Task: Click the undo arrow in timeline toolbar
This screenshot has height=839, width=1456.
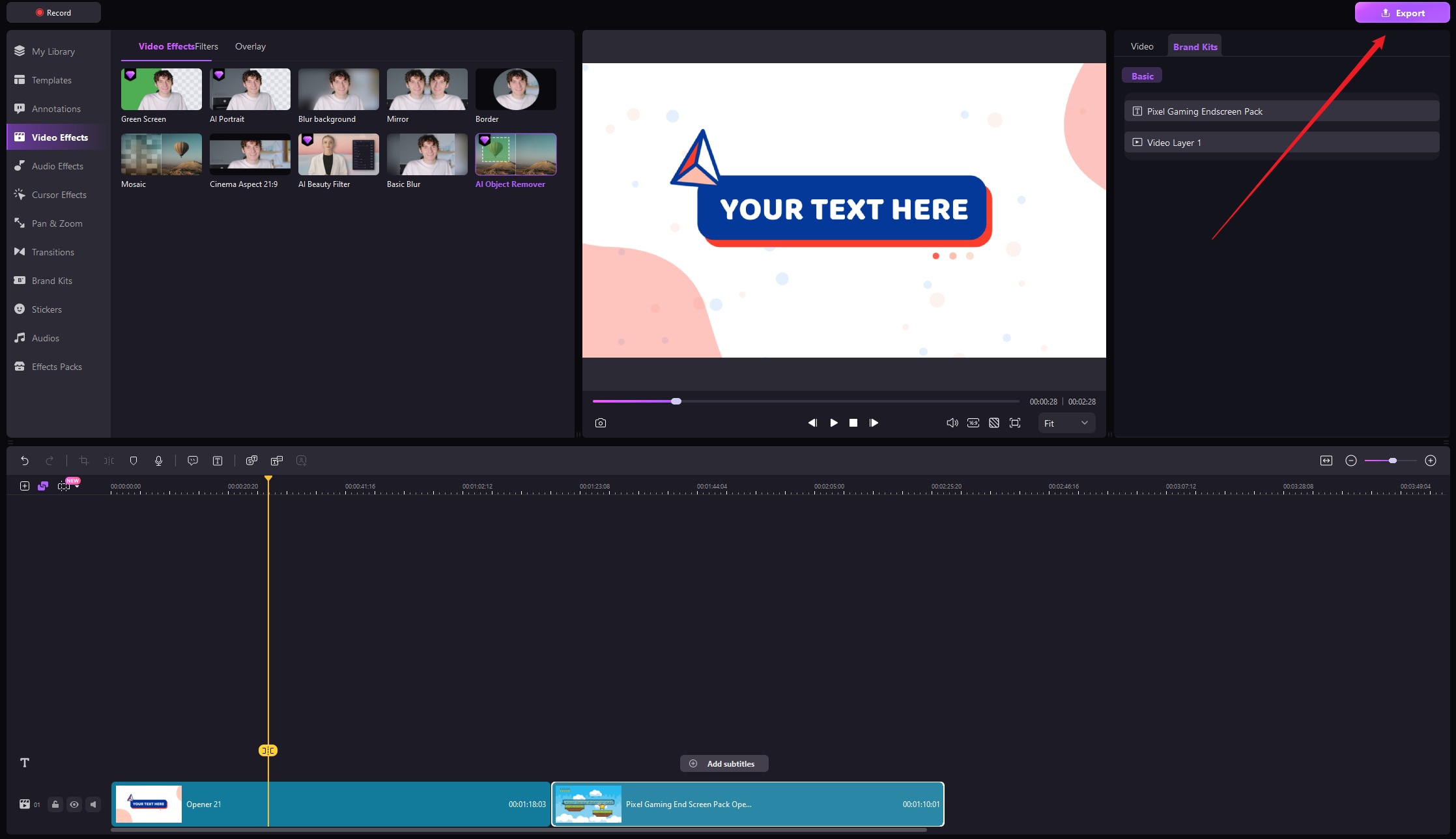Action: point(25,461)
